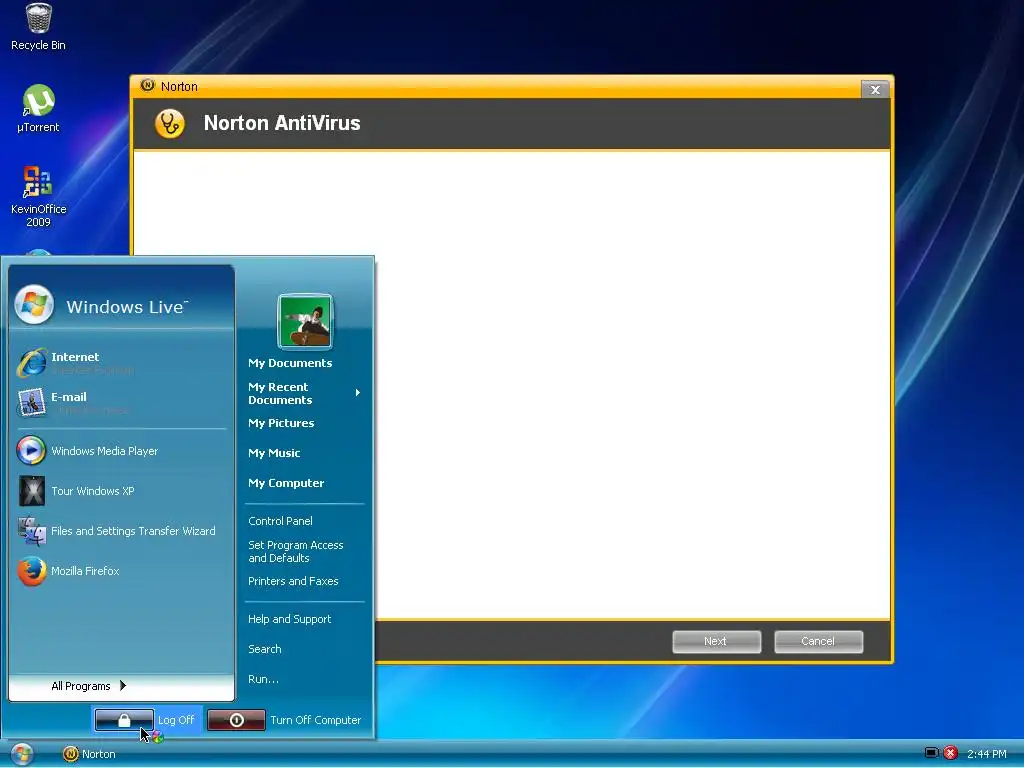The height and width of the screenshot is (768, 1024).
Task: Click the Windows Live orb logo
Action: point(34,305)
